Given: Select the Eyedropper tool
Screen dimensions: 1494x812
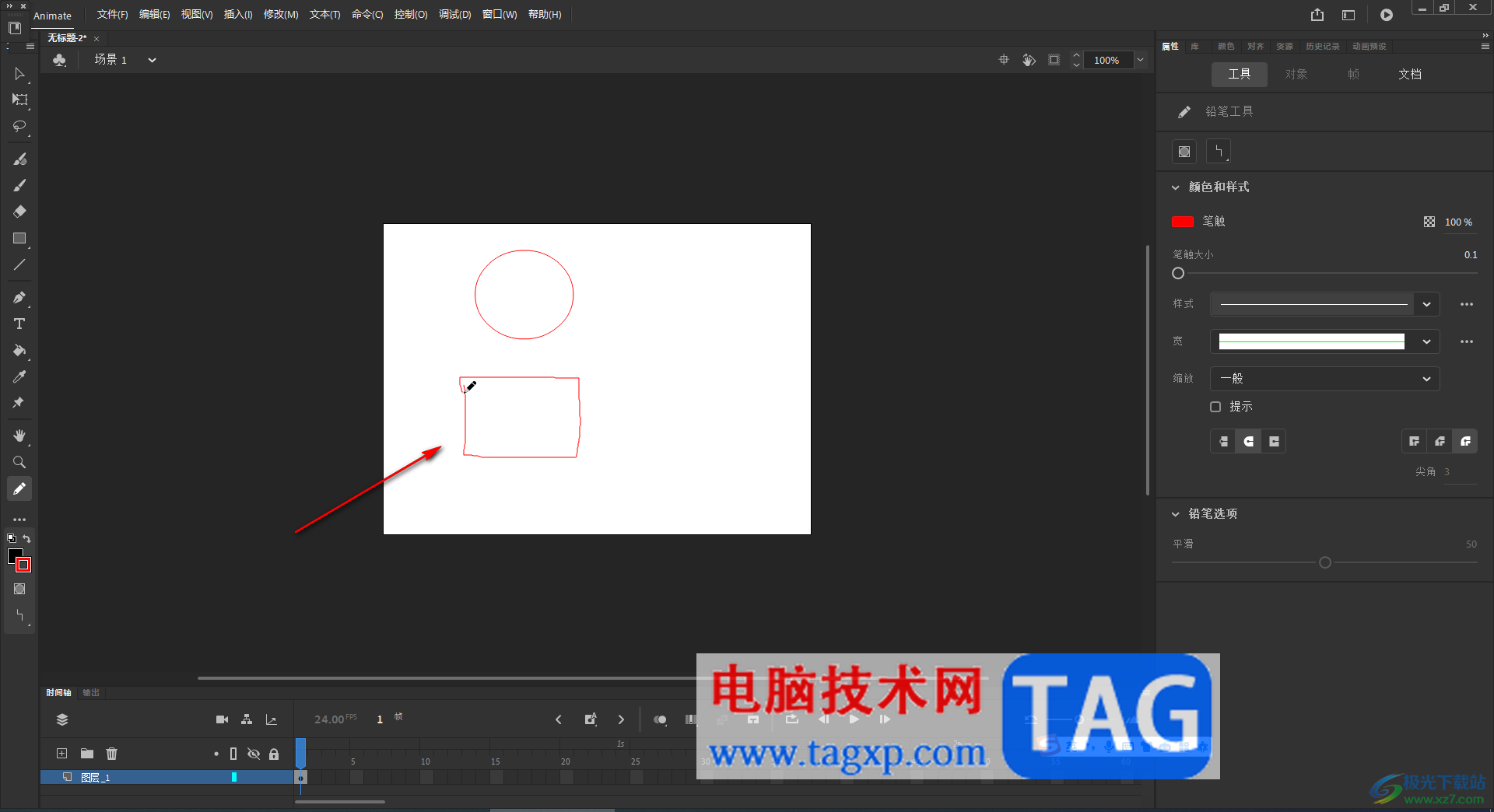Looking at the screenshot, I should coord(19,376).
